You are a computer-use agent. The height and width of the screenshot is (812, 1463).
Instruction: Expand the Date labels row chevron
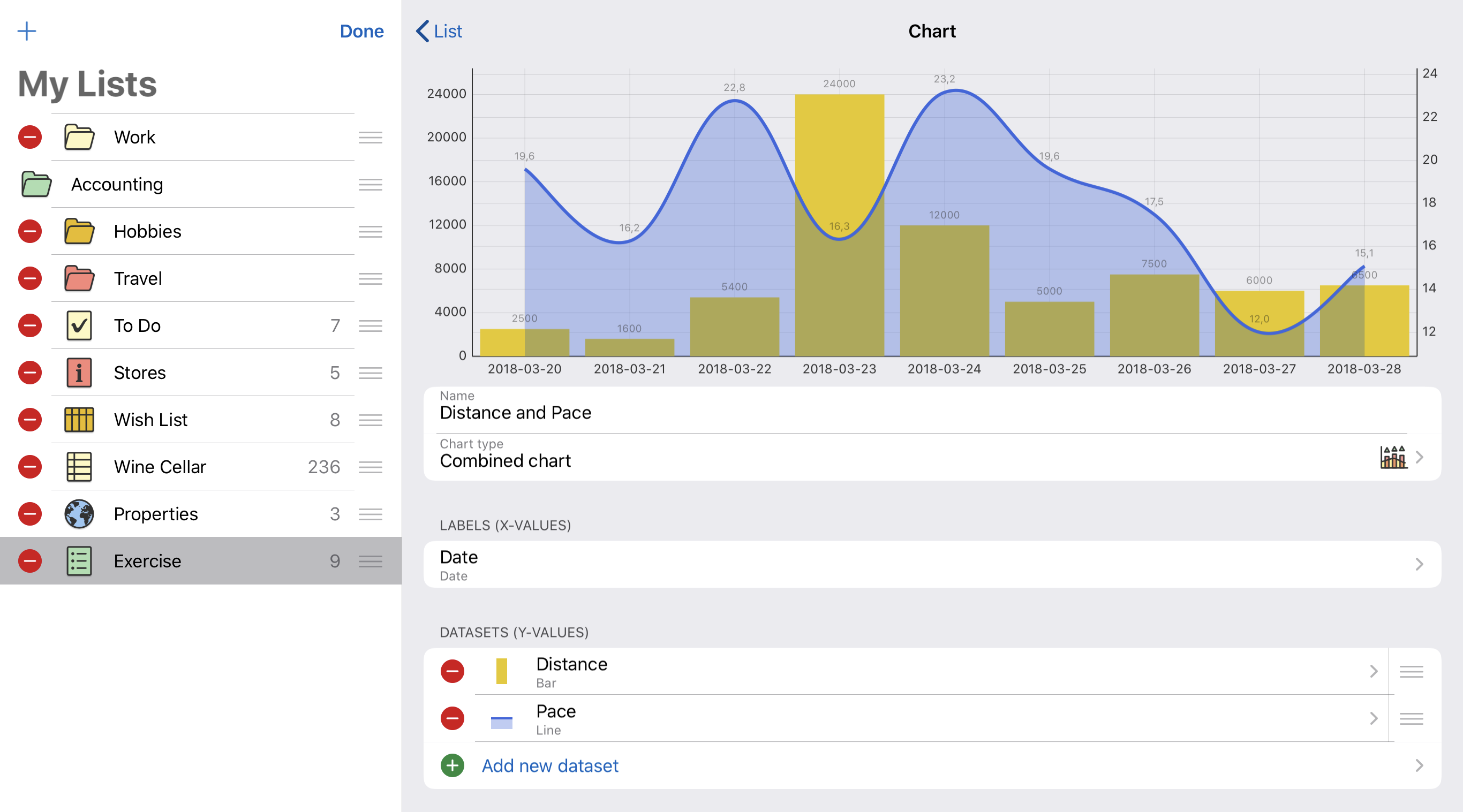point(1419,564)
